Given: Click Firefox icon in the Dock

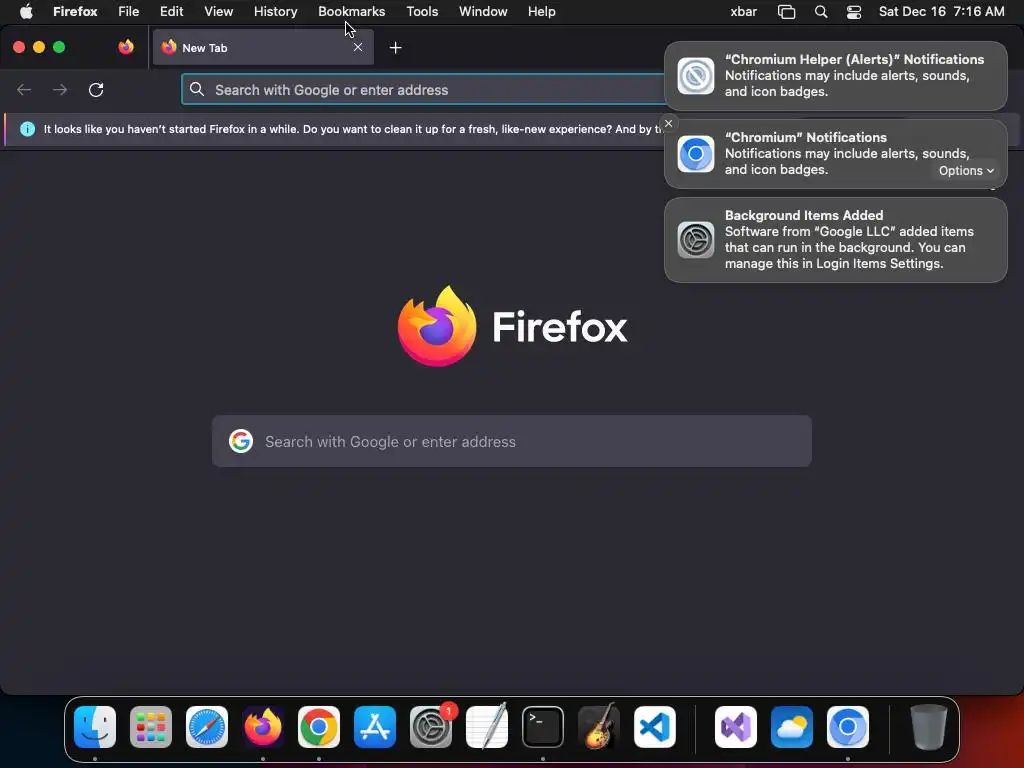Looking at the screenshot, I should (263, 727).
